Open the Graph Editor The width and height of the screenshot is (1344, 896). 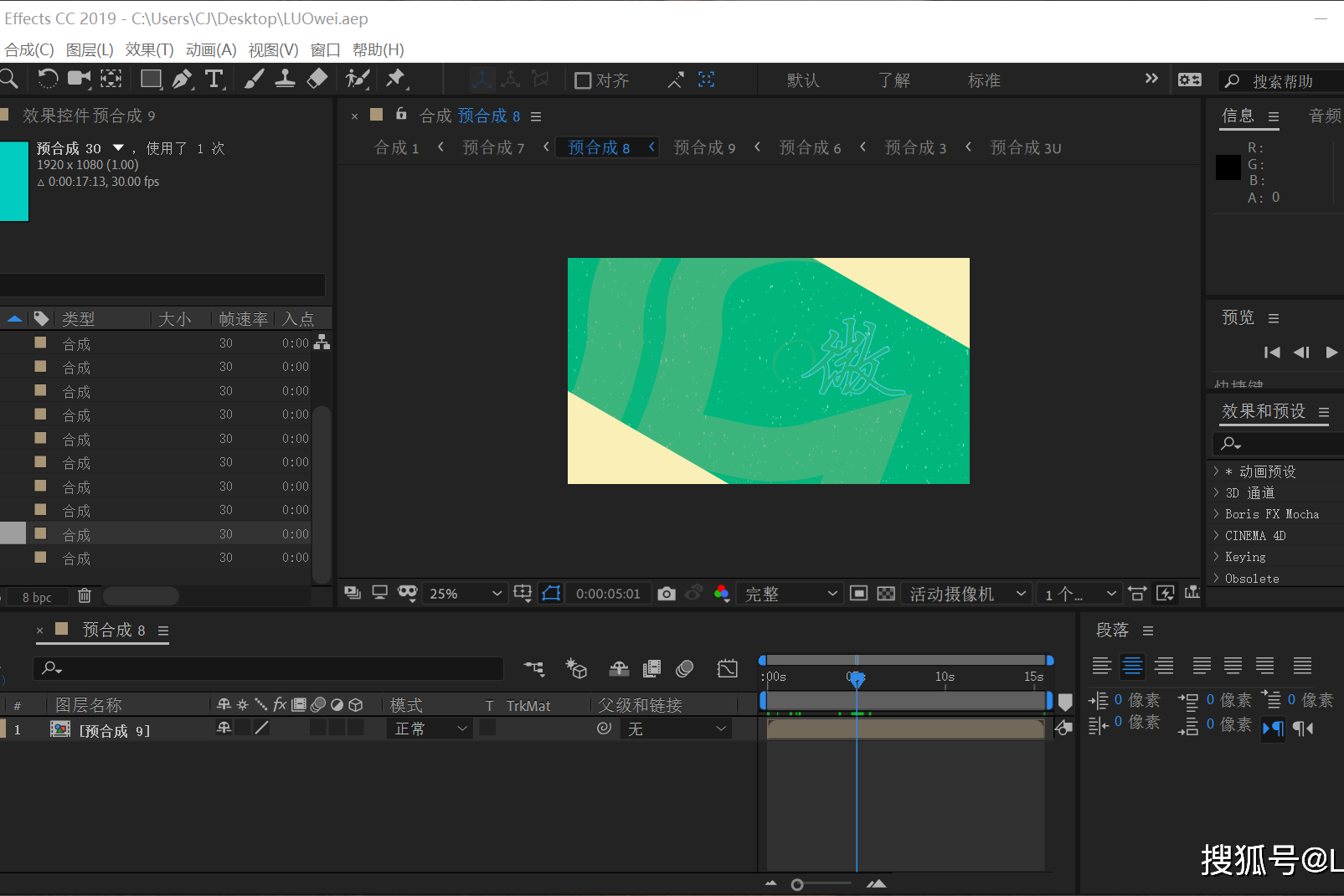tap(728, 668)
